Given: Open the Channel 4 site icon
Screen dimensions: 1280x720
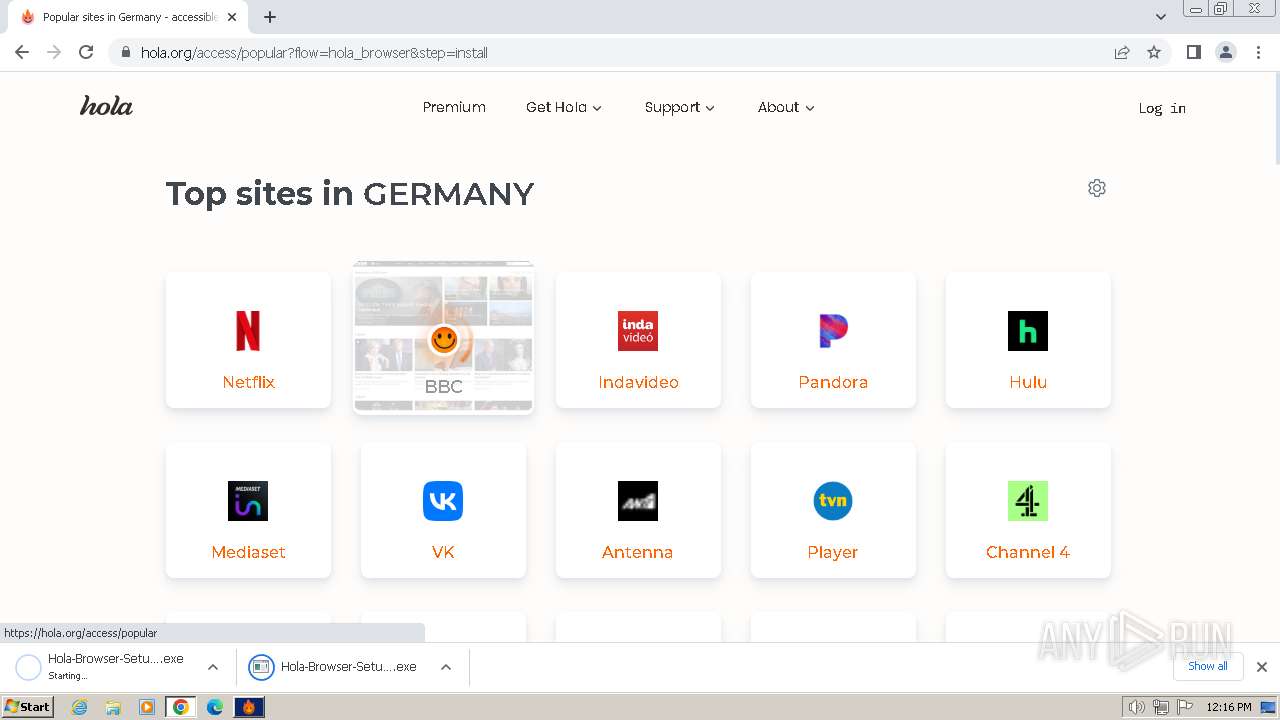Looking at the screenshot, I should (x=1028, y=501).
